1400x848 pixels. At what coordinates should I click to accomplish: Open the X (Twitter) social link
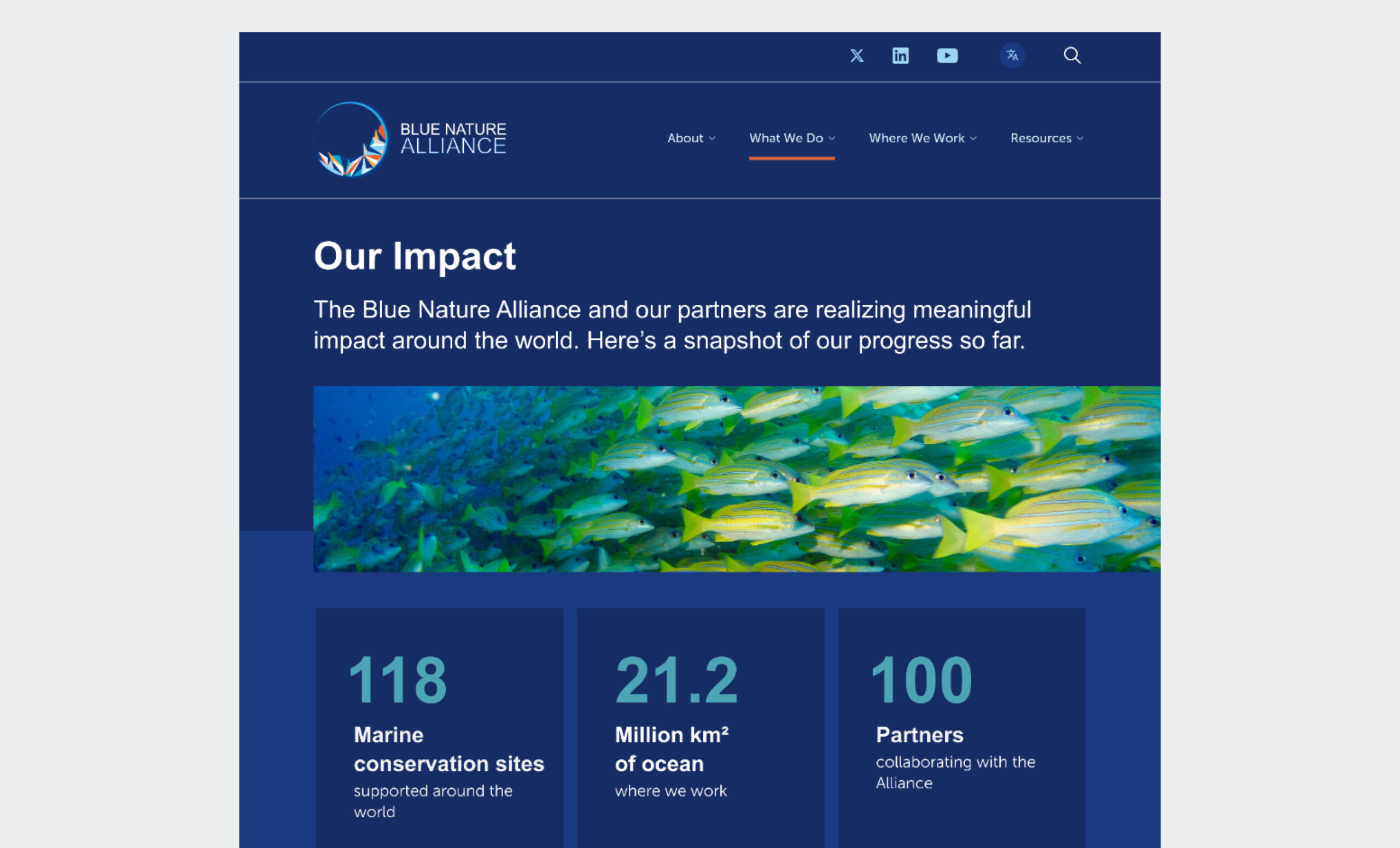pos(856,56)
